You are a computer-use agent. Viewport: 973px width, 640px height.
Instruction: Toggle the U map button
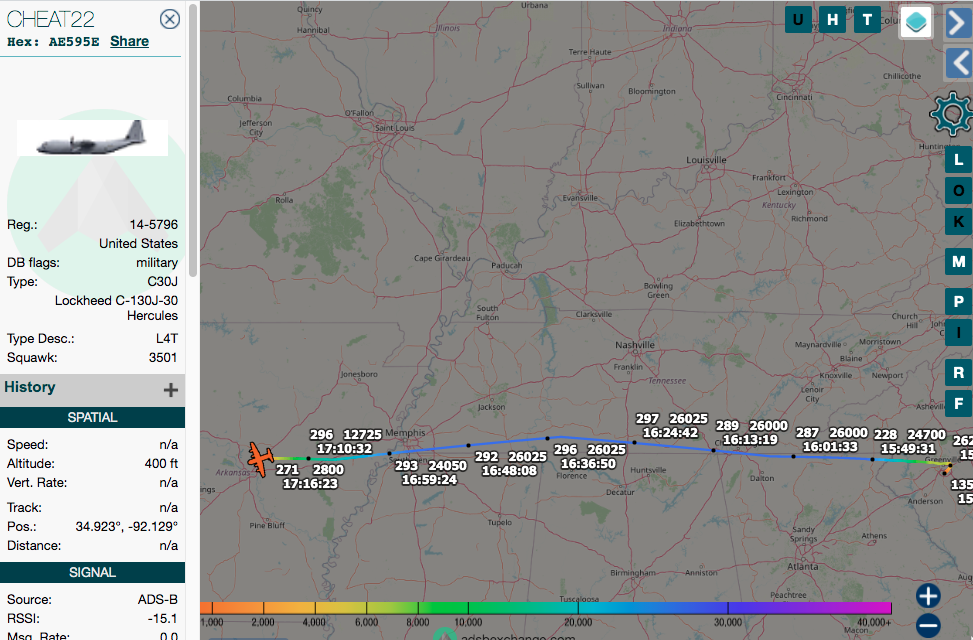(798, 20)
